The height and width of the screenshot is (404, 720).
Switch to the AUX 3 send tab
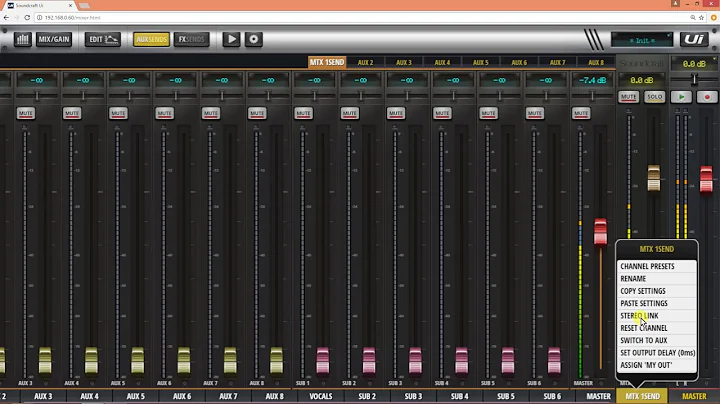point(404,62)
